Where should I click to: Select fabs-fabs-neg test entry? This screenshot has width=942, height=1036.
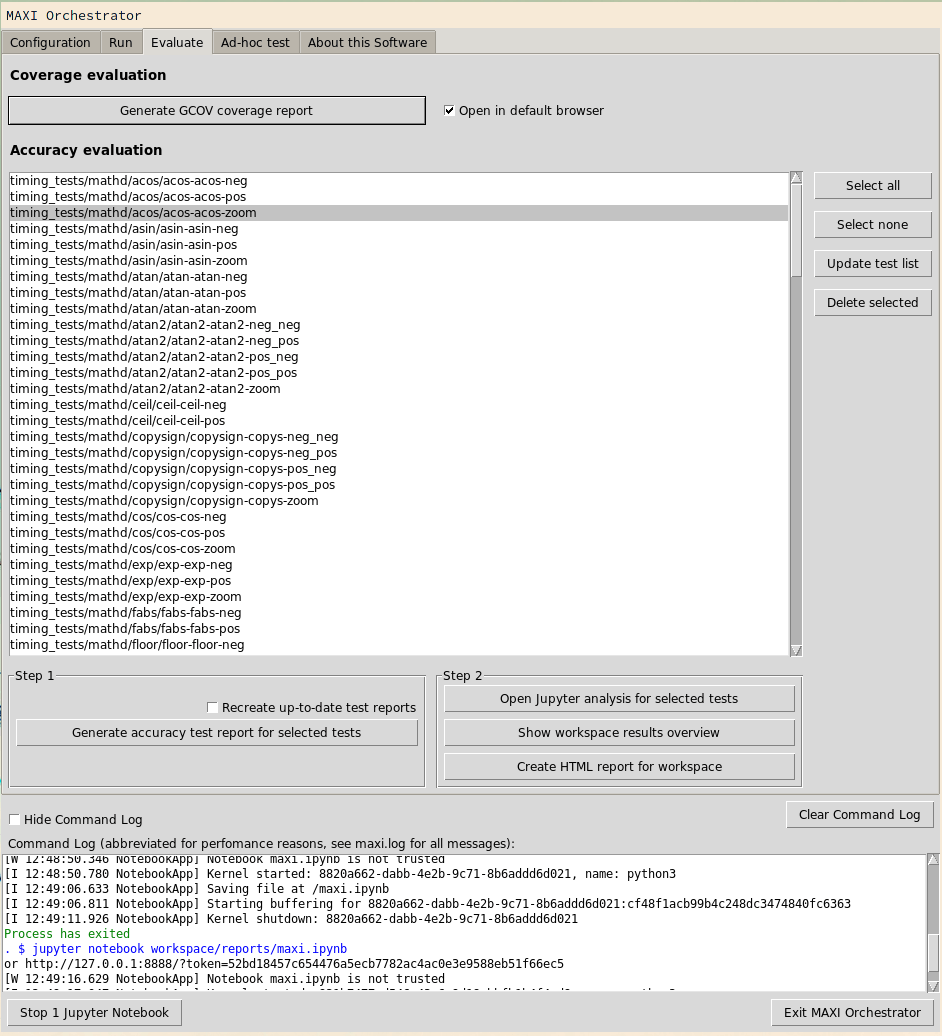point(399,613)
